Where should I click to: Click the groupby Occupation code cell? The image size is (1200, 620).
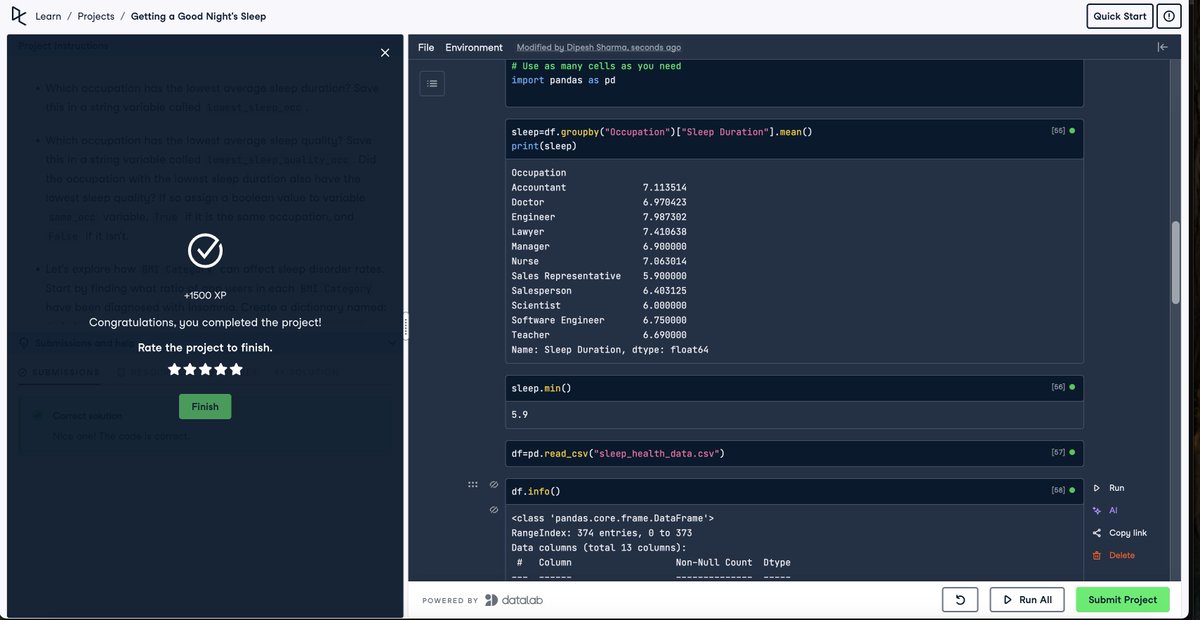(x=794, y=138)
